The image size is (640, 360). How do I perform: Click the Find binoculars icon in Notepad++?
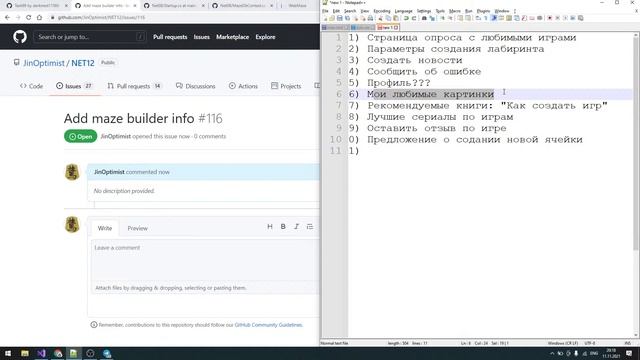[424, 18]
